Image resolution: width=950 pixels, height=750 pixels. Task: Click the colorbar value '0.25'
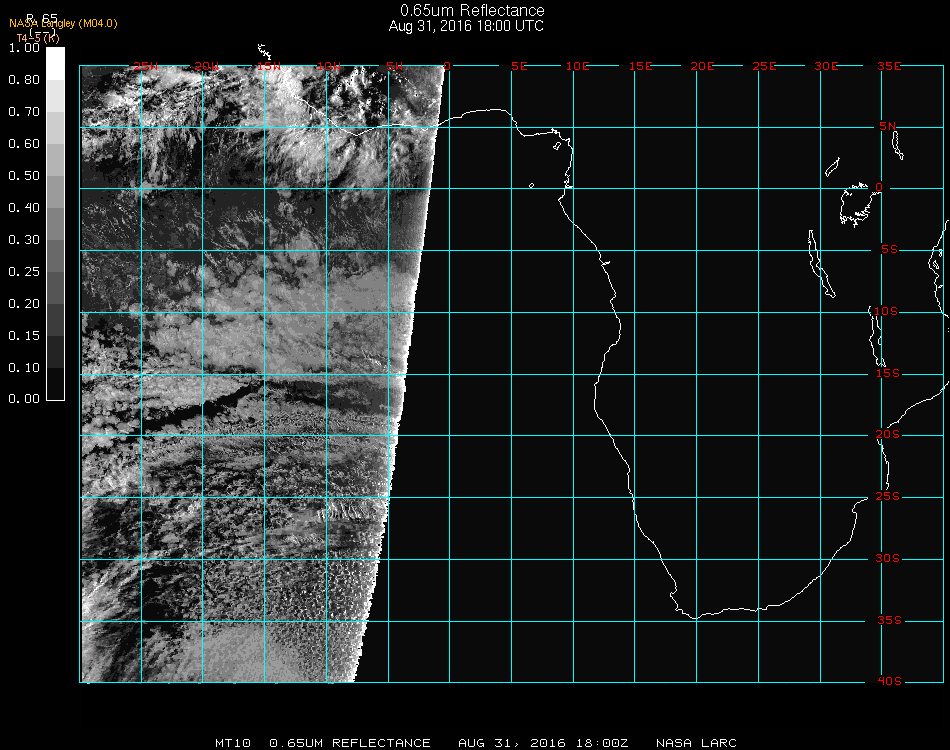click(24, 272)
